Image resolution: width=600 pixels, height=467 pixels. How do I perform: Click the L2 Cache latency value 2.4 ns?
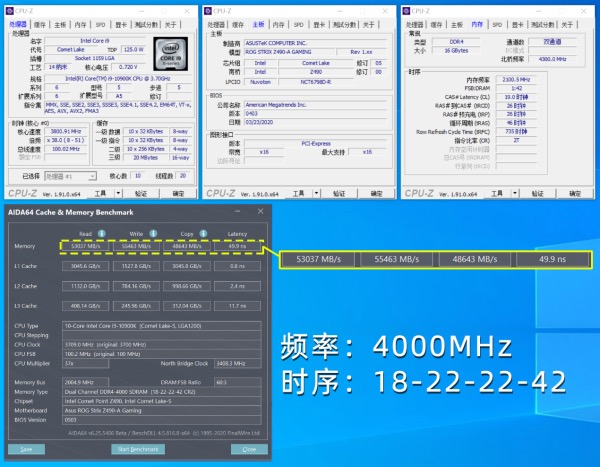coord(238,286)
